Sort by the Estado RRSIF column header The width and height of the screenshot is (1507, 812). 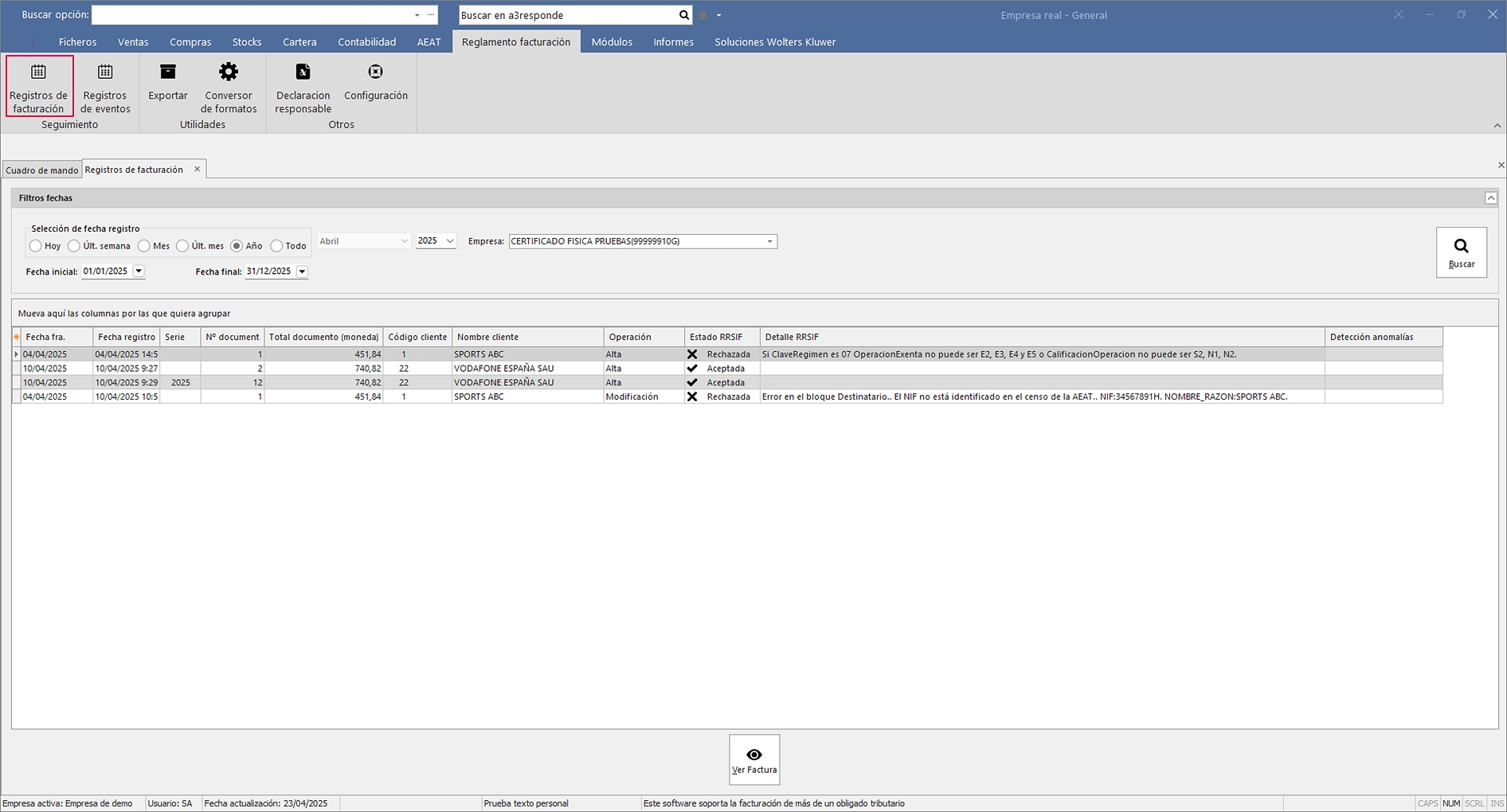[722, 337]
